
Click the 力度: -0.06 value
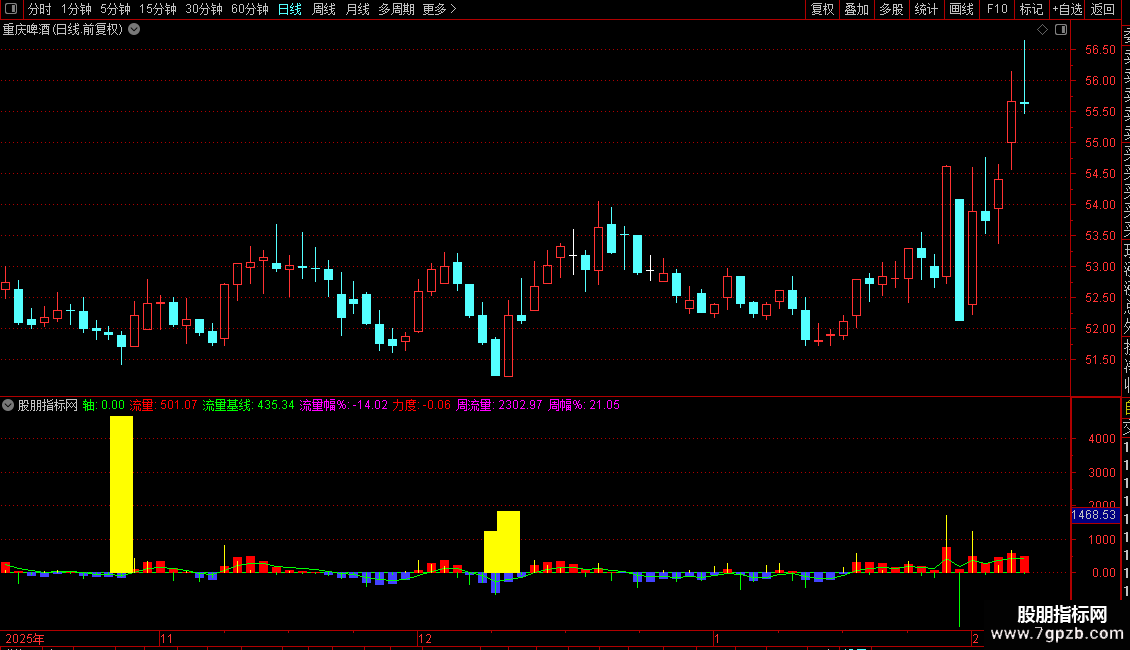422,405
